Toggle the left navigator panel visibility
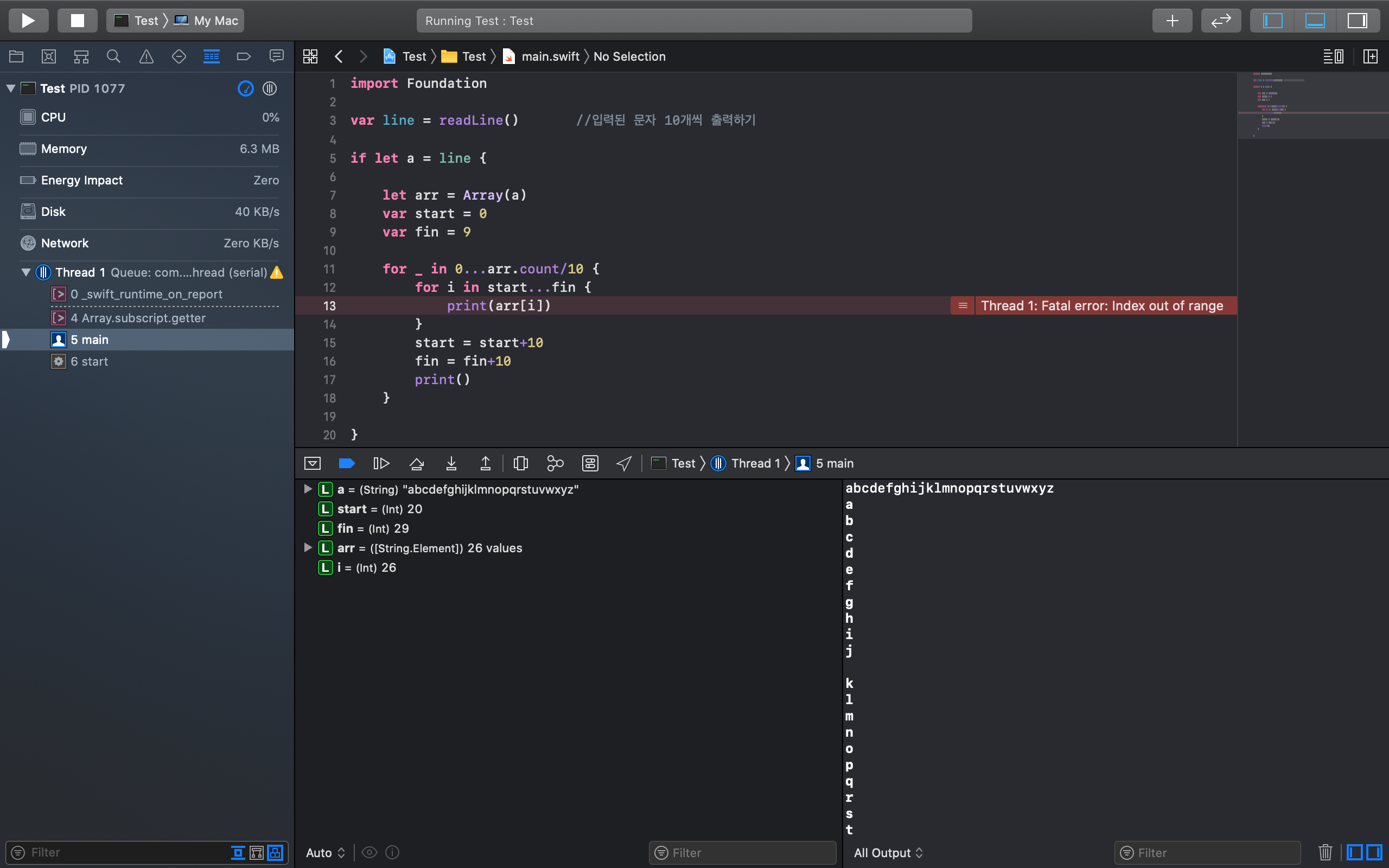1389x868 pixels. pyautogui.click(x=1272, y=21)
